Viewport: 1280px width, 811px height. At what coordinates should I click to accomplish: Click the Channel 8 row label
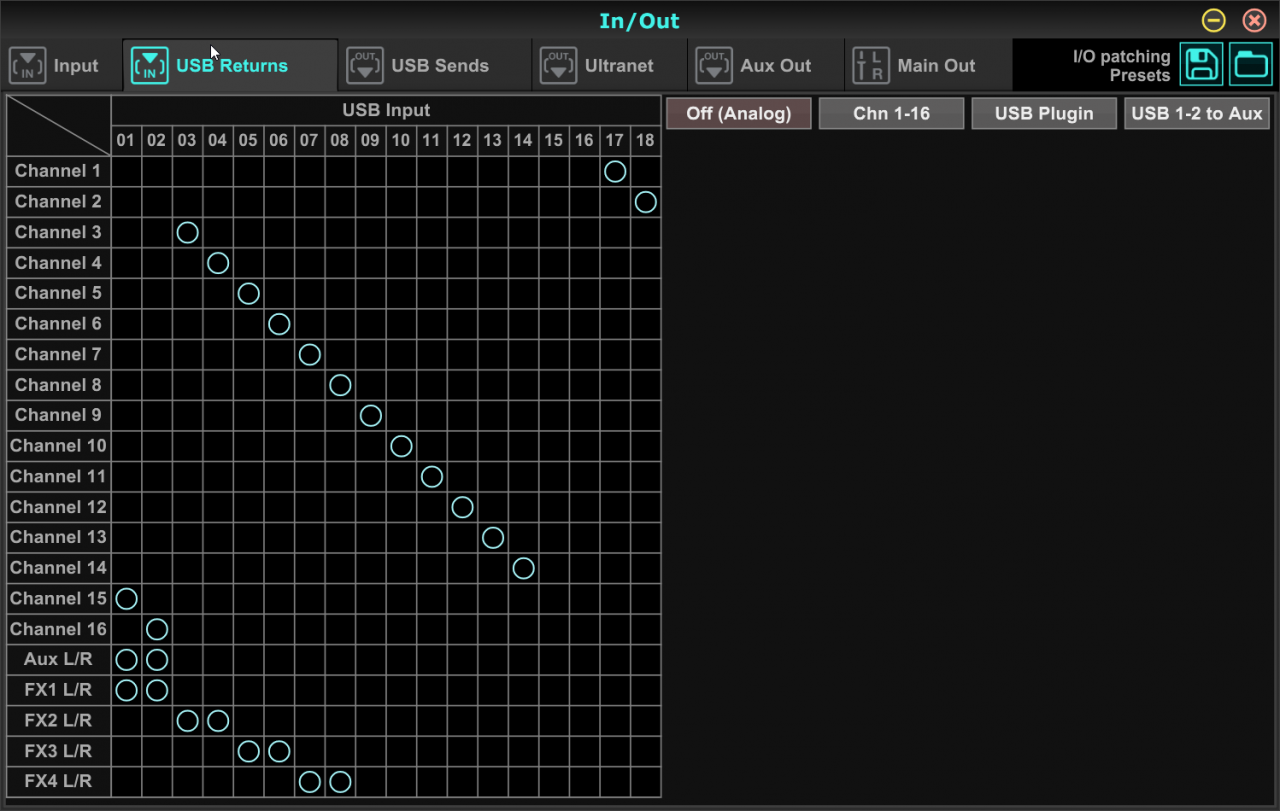point(58,385)
